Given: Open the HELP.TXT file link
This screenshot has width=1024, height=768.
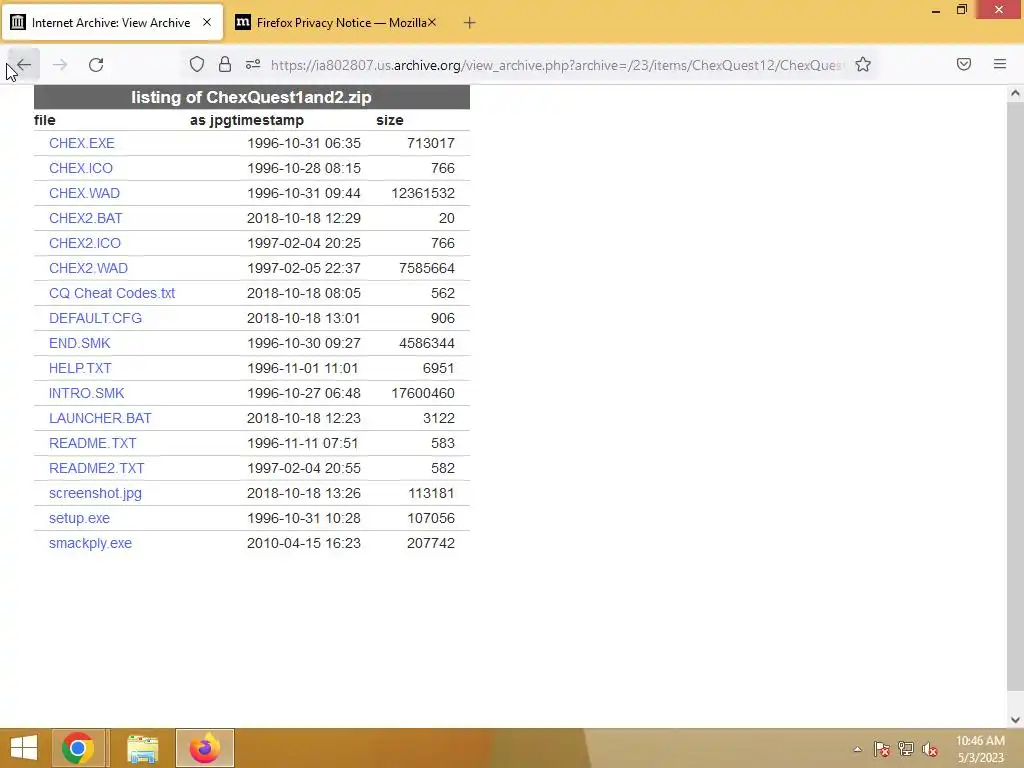Looking at the screenshot, I should [80, 368].
